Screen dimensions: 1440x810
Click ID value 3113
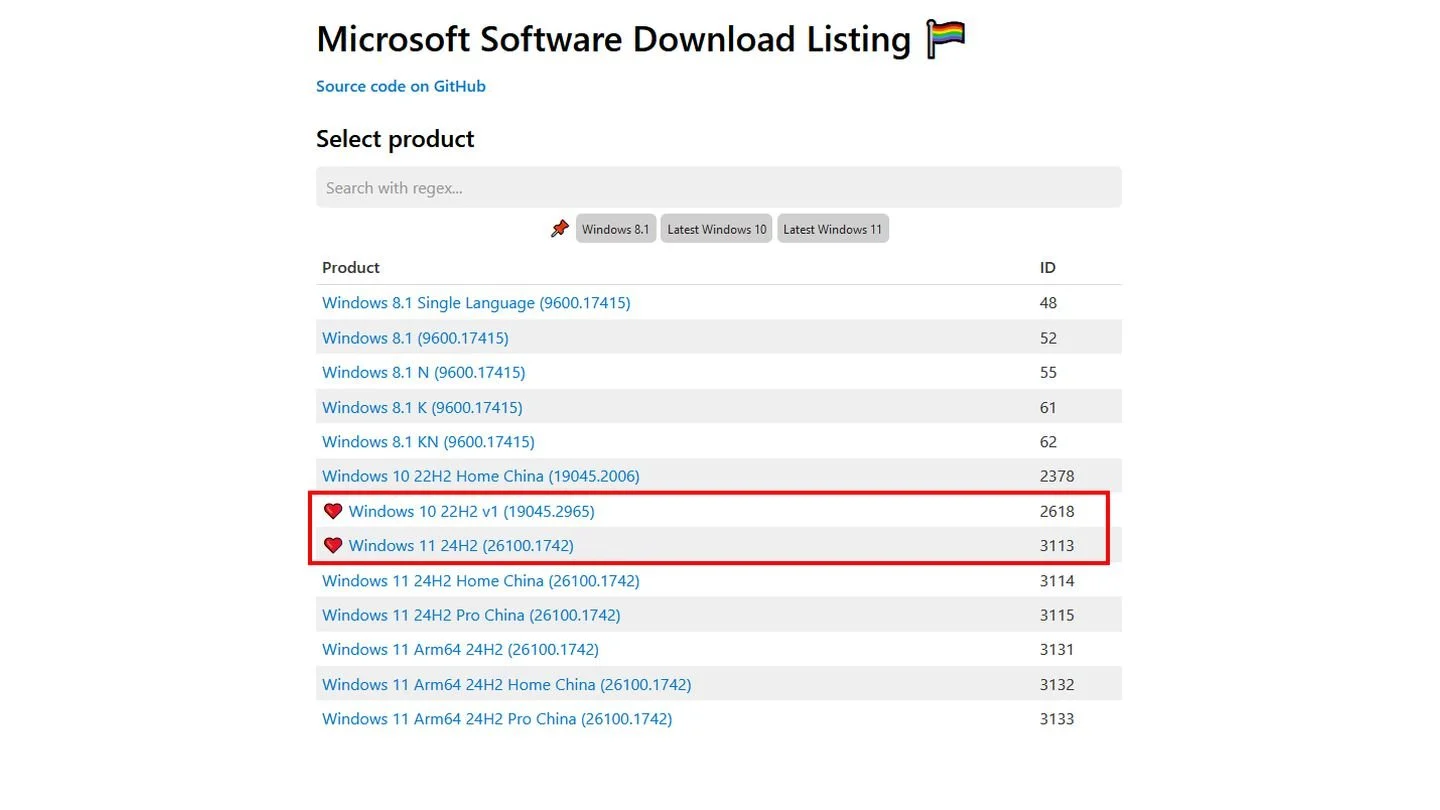(x=1057, y=545)
